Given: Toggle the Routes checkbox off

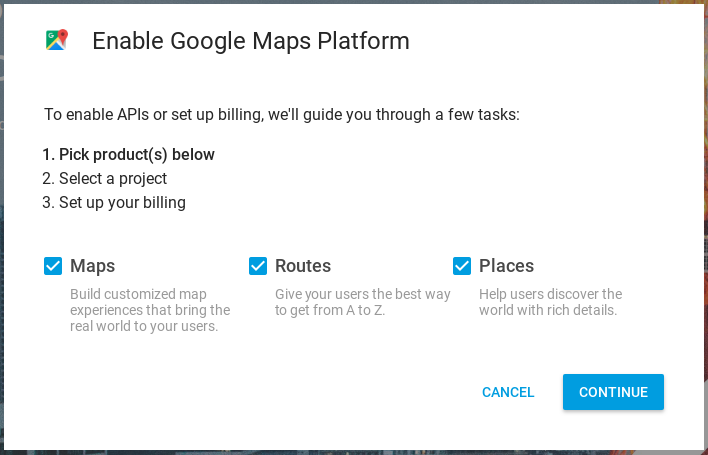Looking at the screenshot, I should tap(258, 266).
